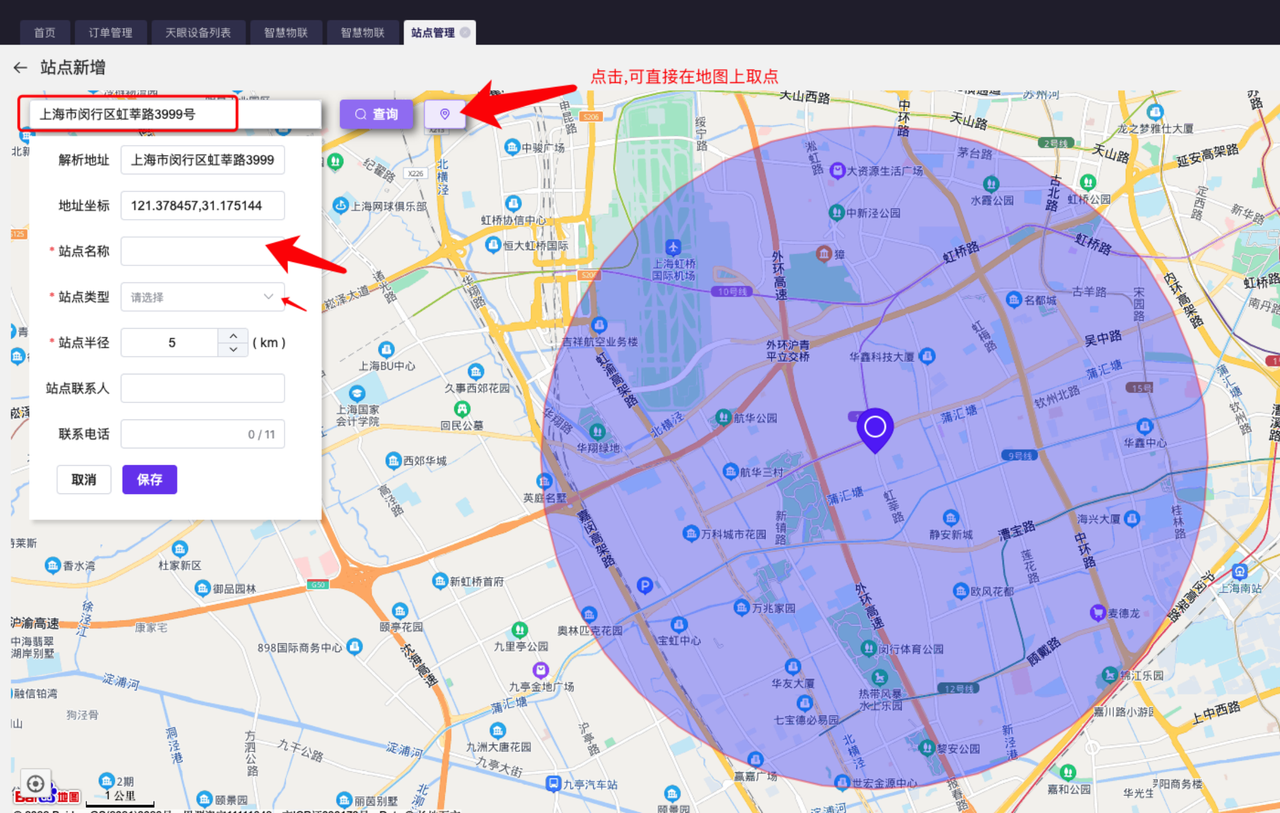Screen dimensions: 1280x813
Task: Click the 联系电话 input field
Action: pyautogui.click(x=203, y=434)
